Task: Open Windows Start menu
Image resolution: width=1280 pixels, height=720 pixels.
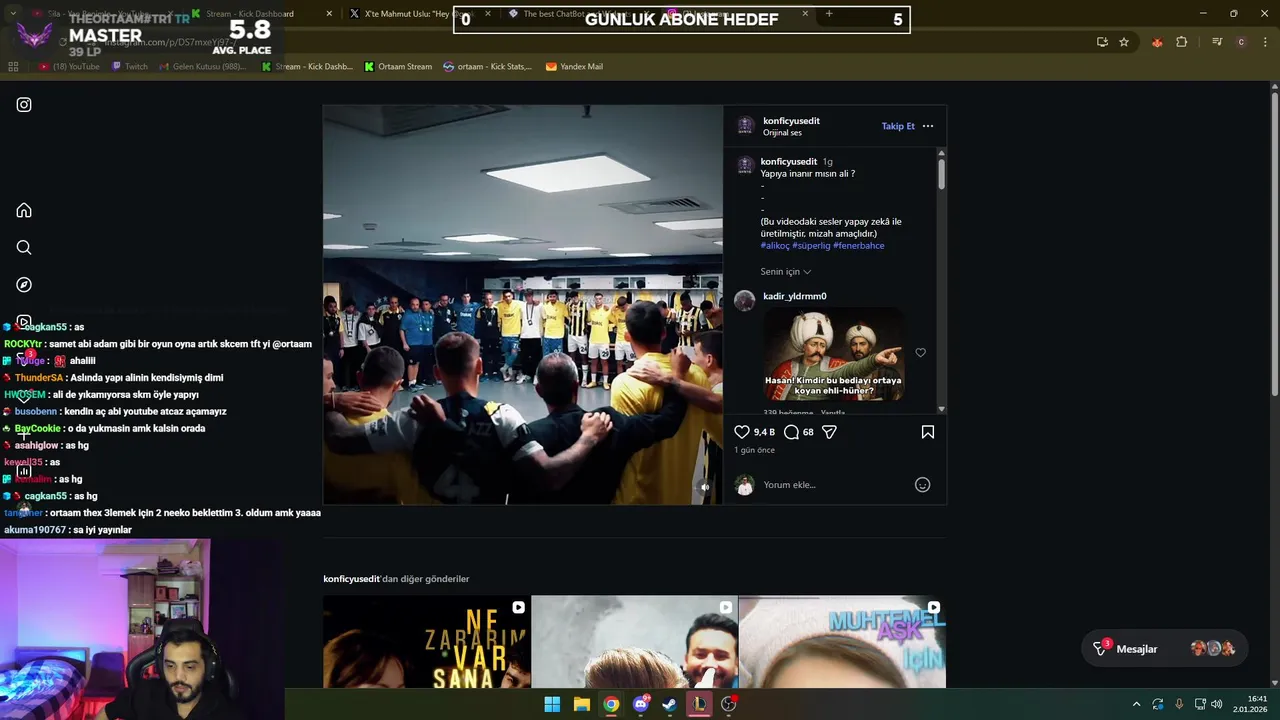Action: 552,704
